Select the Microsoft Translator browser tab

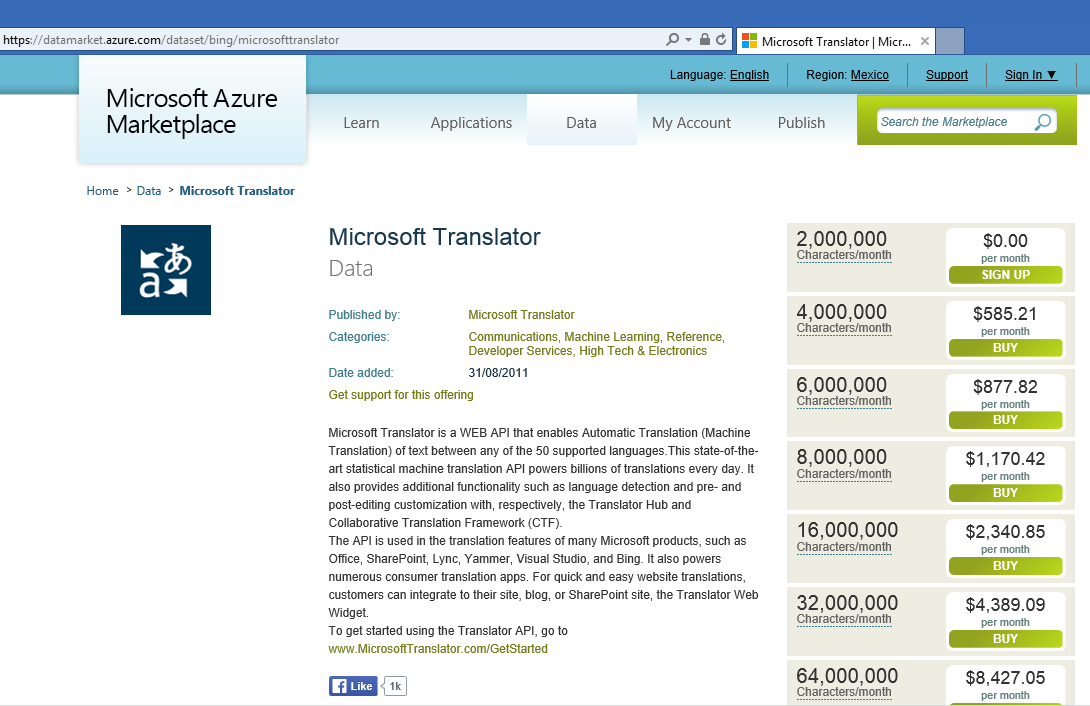[x=836, y=41]
